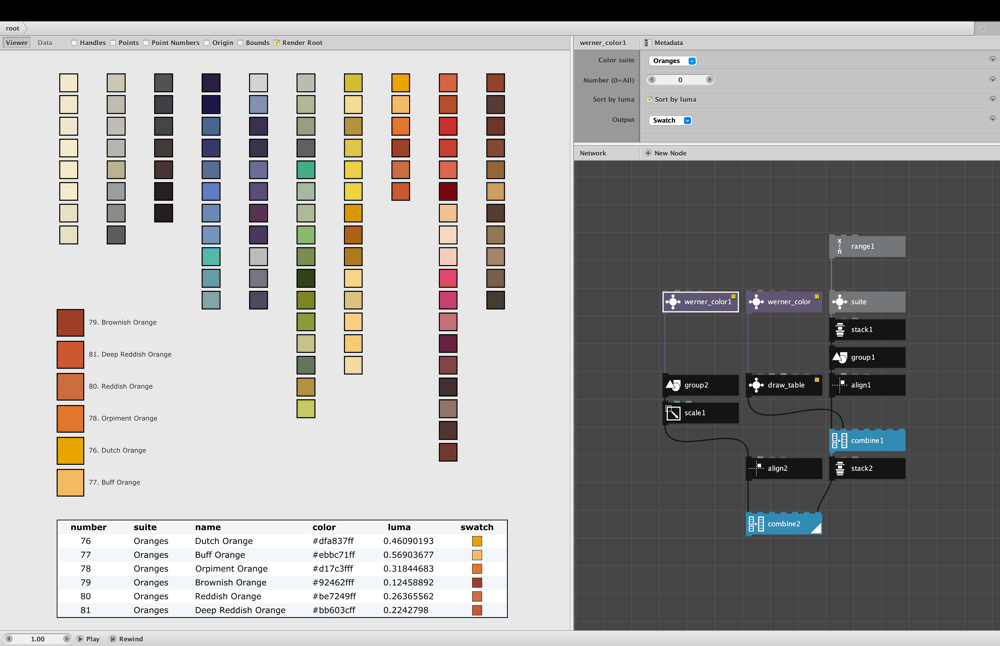Toggle the Point Numbers checkbox
Image resolution: width=1000 pixels, height=646 pixels.
pos(146,43)
